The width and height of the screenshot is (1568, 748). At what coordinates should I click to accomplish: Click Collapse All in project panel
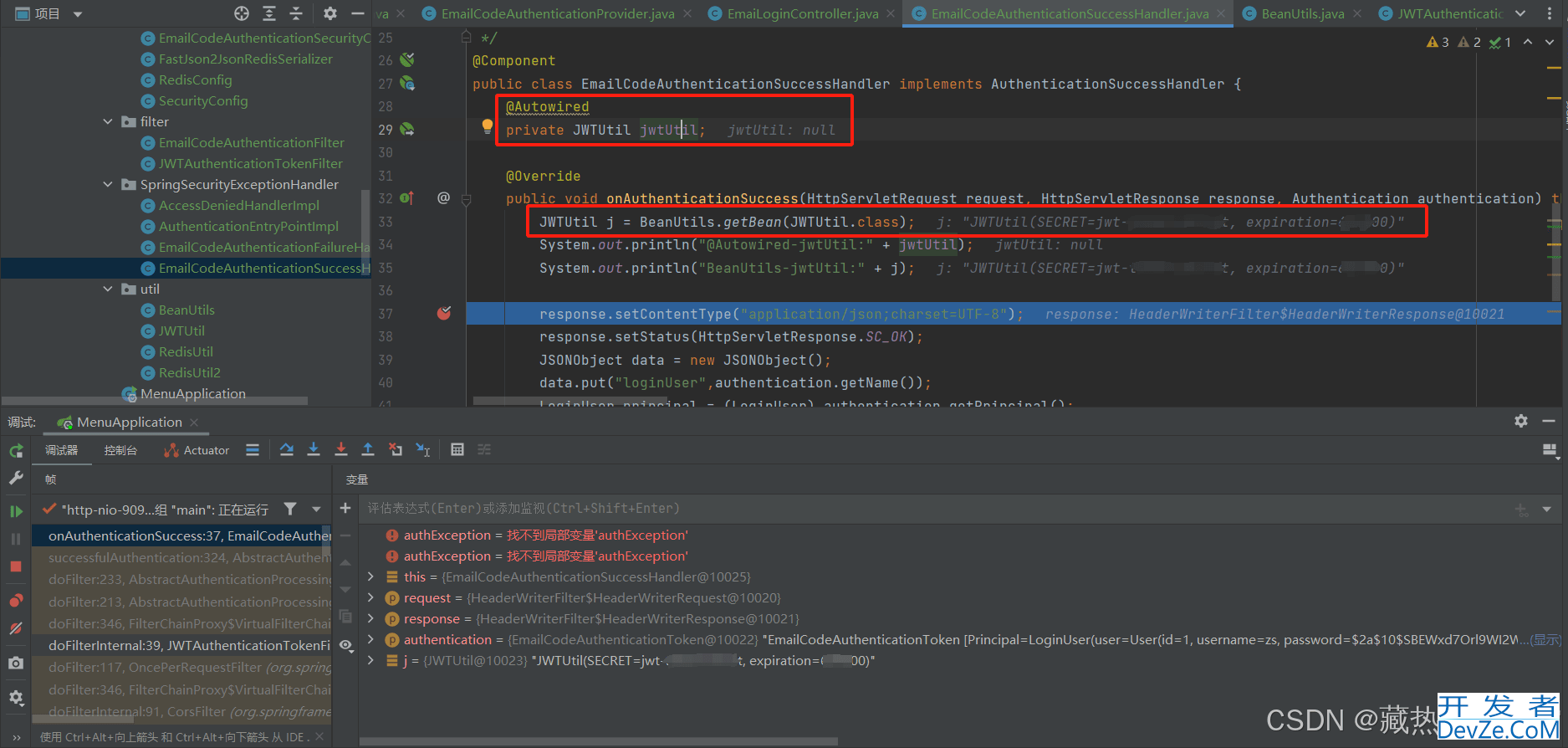tap(296, 13)
